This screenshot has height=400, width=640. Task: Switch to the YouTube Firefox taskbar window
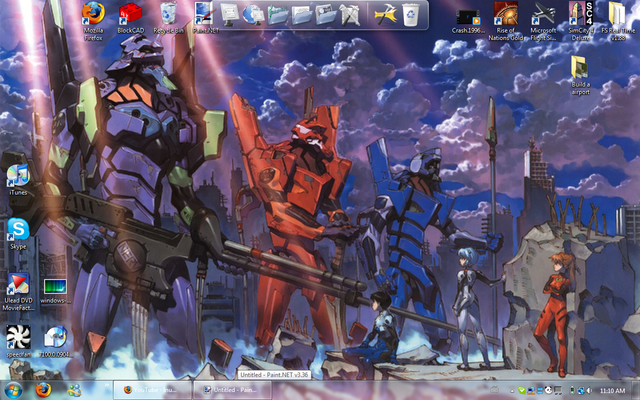[153, 390]
